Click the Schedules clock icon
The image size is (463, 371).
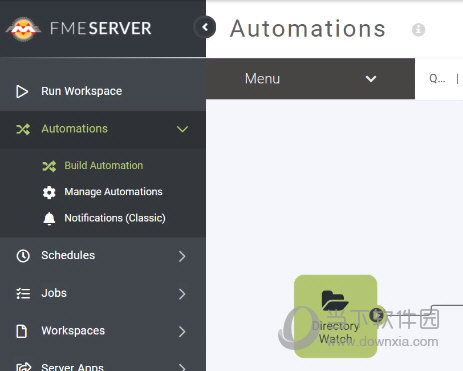tap(23, 256)
